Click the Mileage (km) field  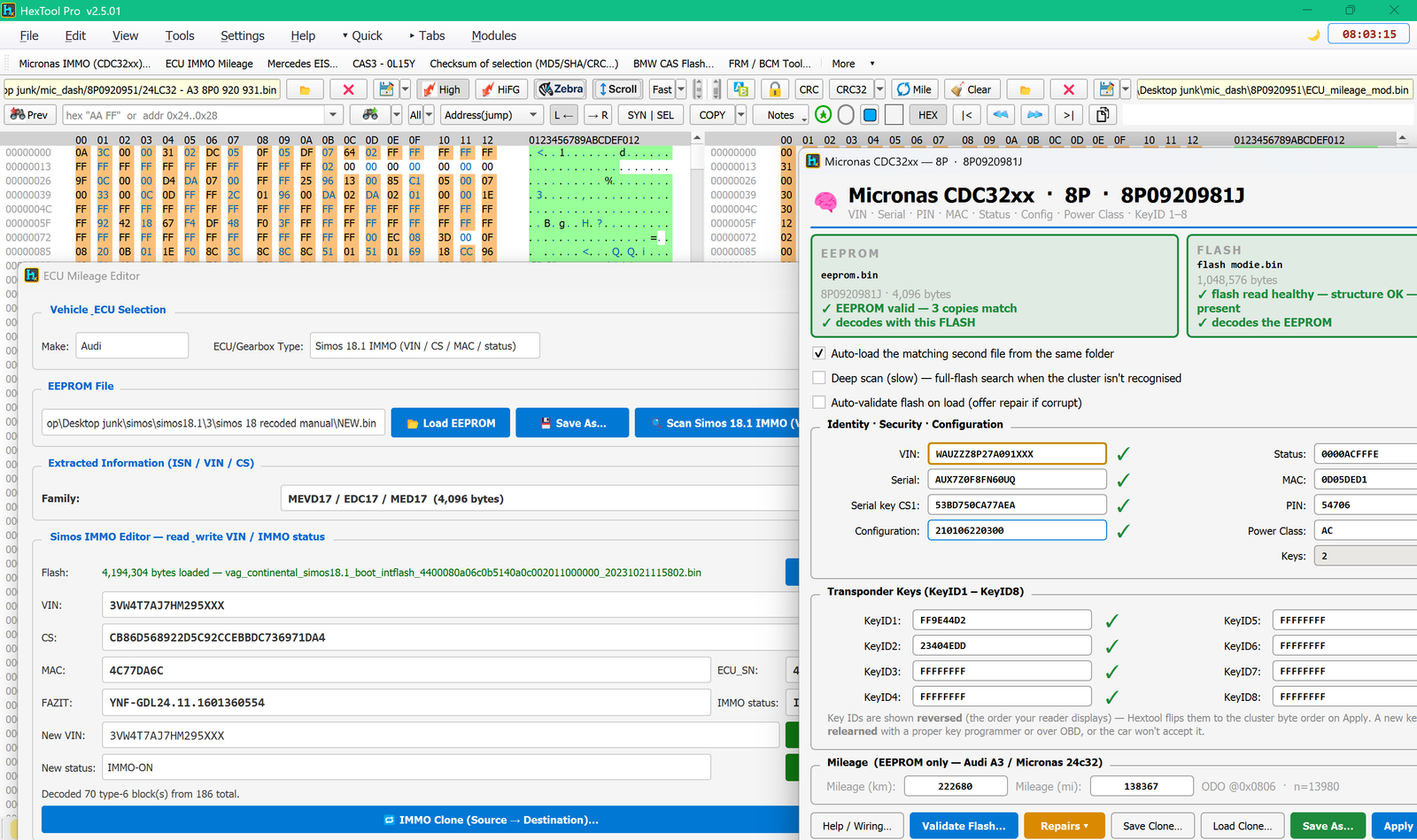pyautogui.click(x=956, y=786)
